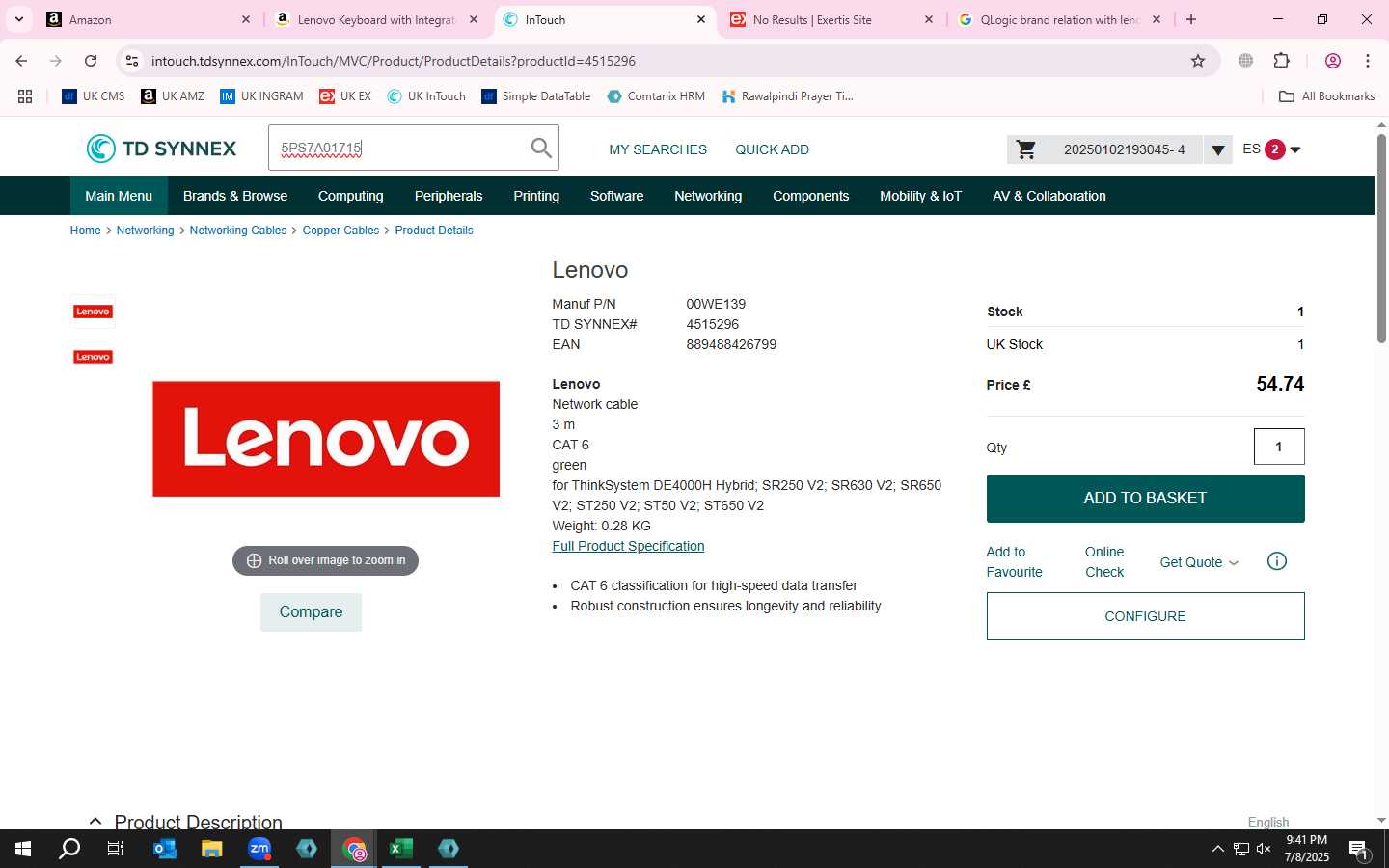The image size is (1389, 868).
Task: Open the Software menu
Action: 617,196
